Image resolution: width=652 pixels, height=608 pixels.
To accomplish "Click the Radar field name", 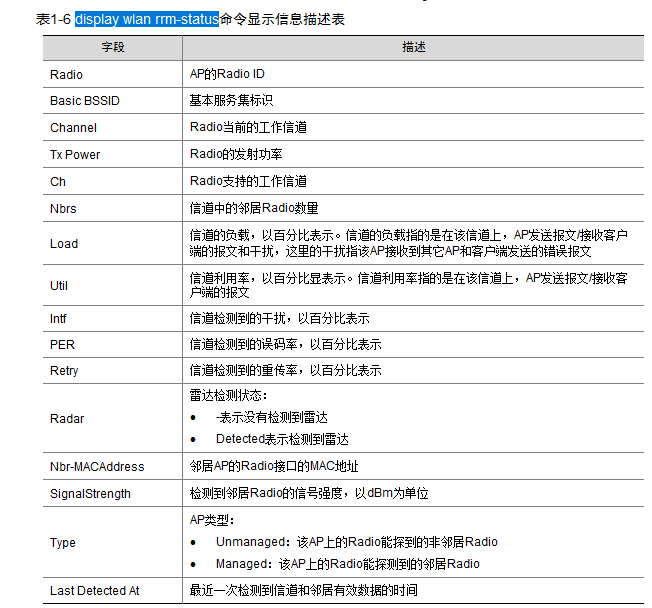I will [x=67, y=418].
